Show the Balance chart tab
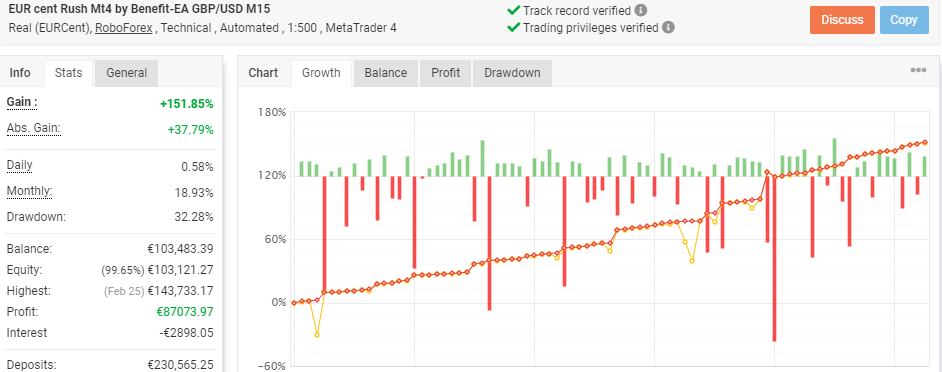 [x=386, y=73]
